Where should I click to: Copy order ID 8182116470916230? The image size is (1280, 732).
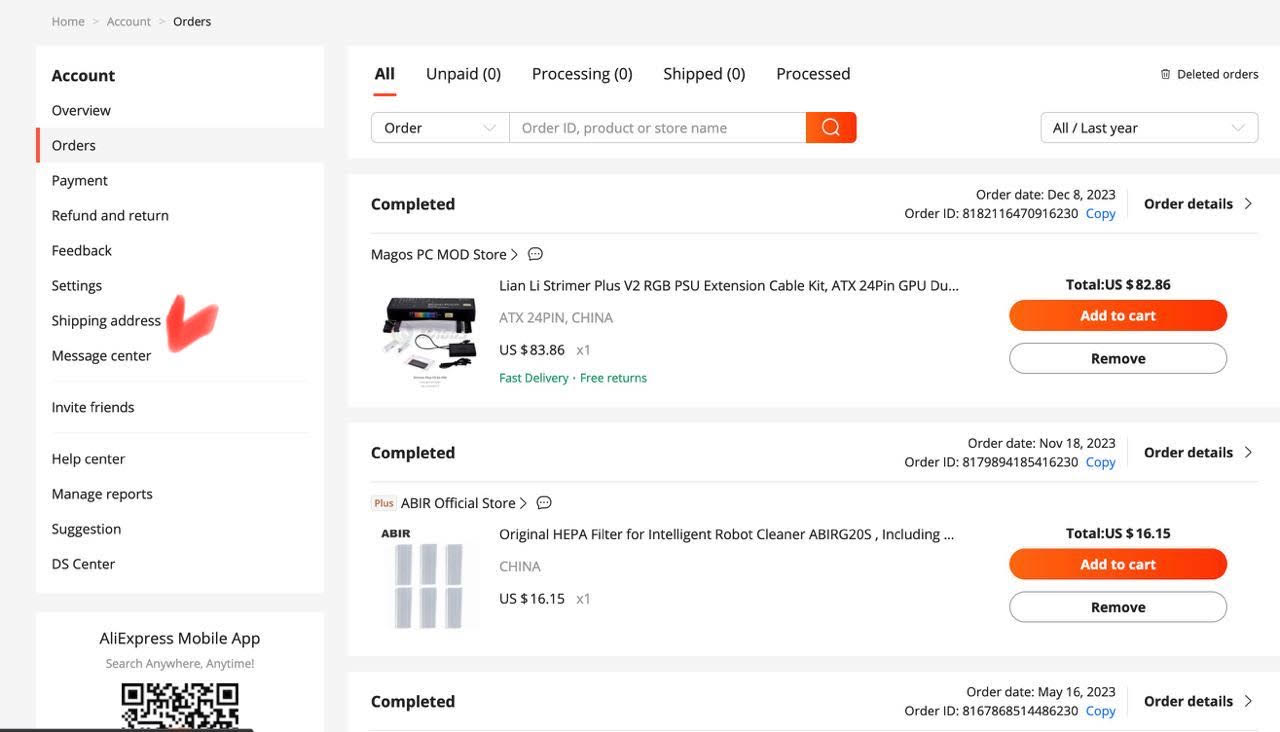[x=1100, y=213]
